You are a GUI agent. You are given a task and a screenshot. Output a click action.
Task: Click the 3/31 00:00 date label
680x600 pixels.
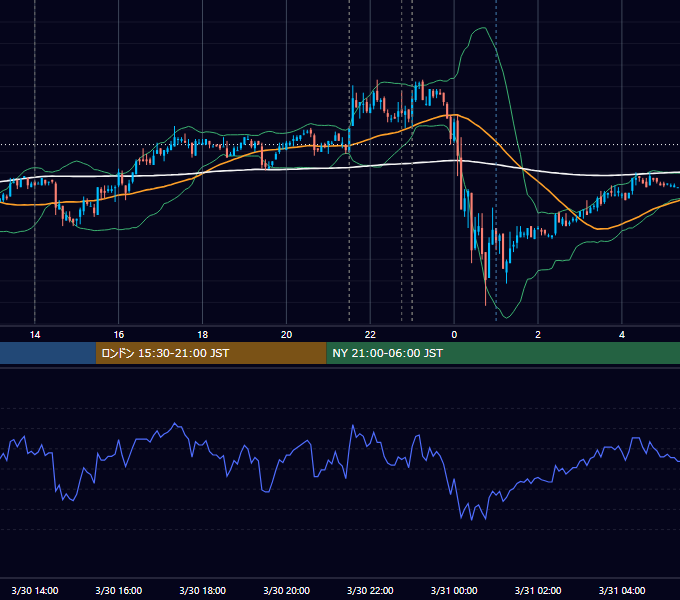(x=454, y=590)
